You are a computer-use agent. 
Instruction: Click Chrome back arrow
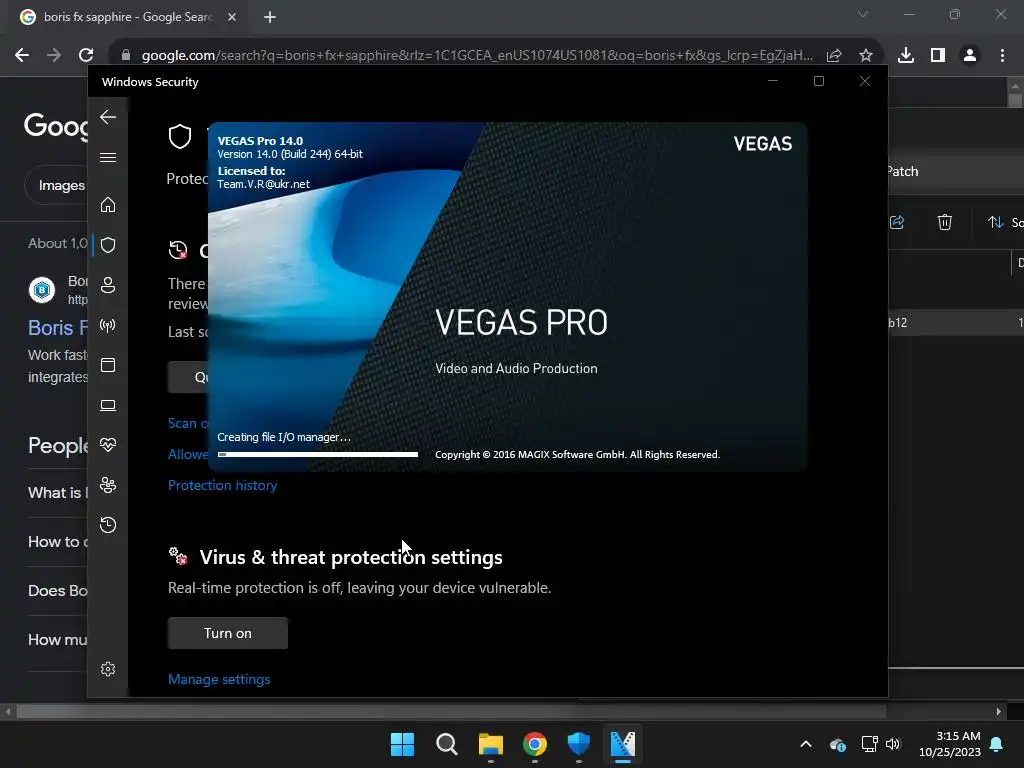pos(22,56)
